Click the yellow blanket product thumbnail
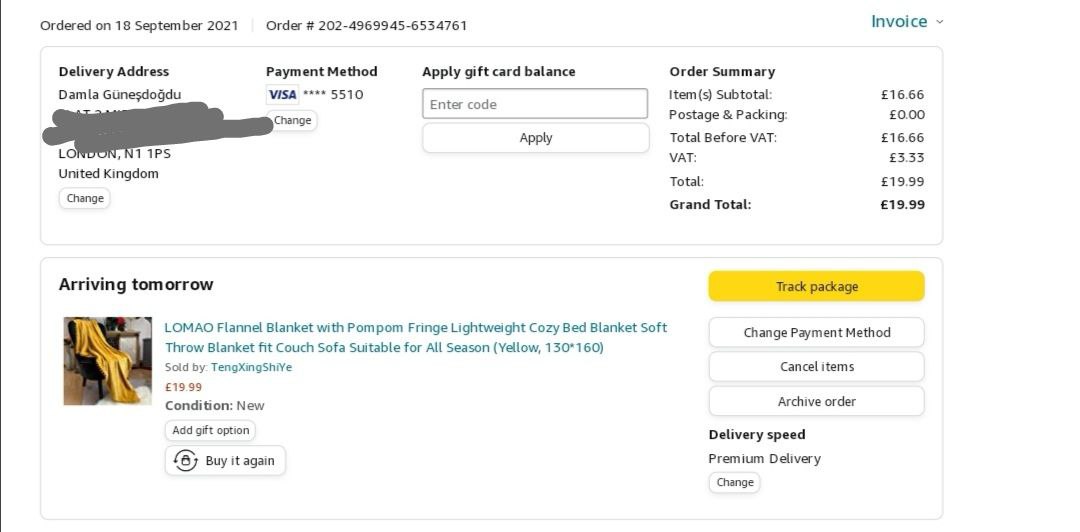 point(108,361)
